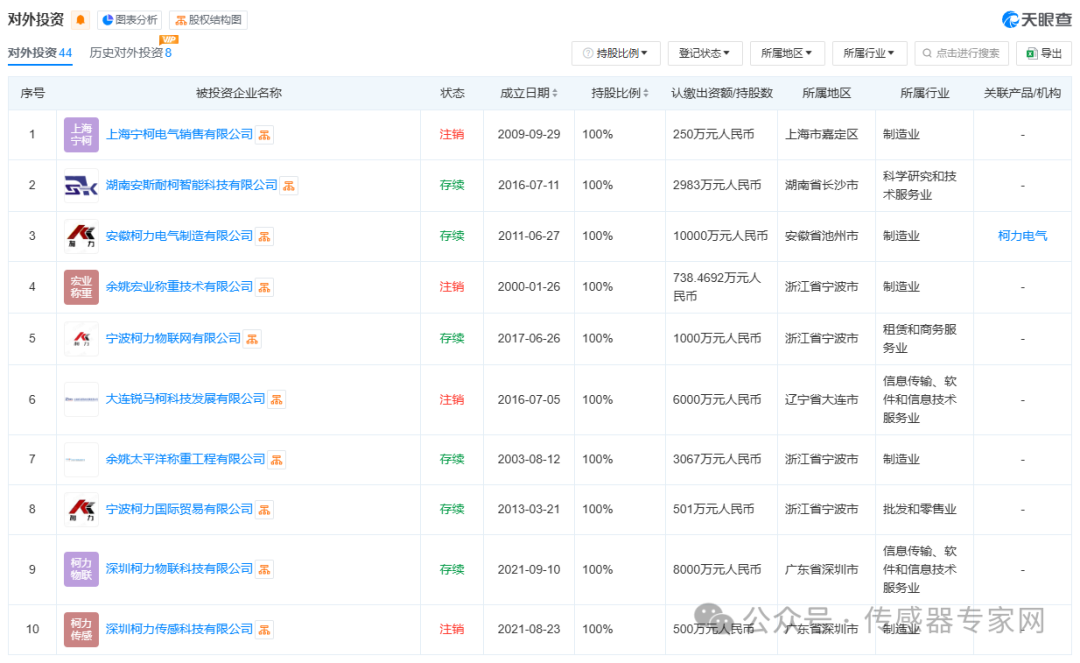
Task: Click the 宁波柯力物联网 company logo
Action: point(81,338)
